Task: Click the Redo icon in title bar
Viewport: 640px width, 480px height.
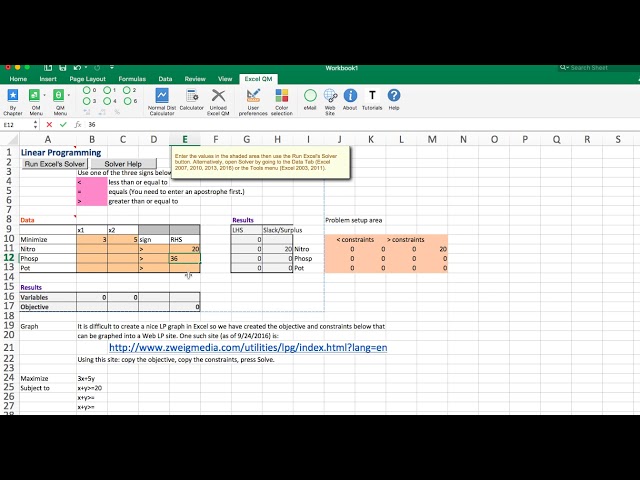Action: point(97,68)
